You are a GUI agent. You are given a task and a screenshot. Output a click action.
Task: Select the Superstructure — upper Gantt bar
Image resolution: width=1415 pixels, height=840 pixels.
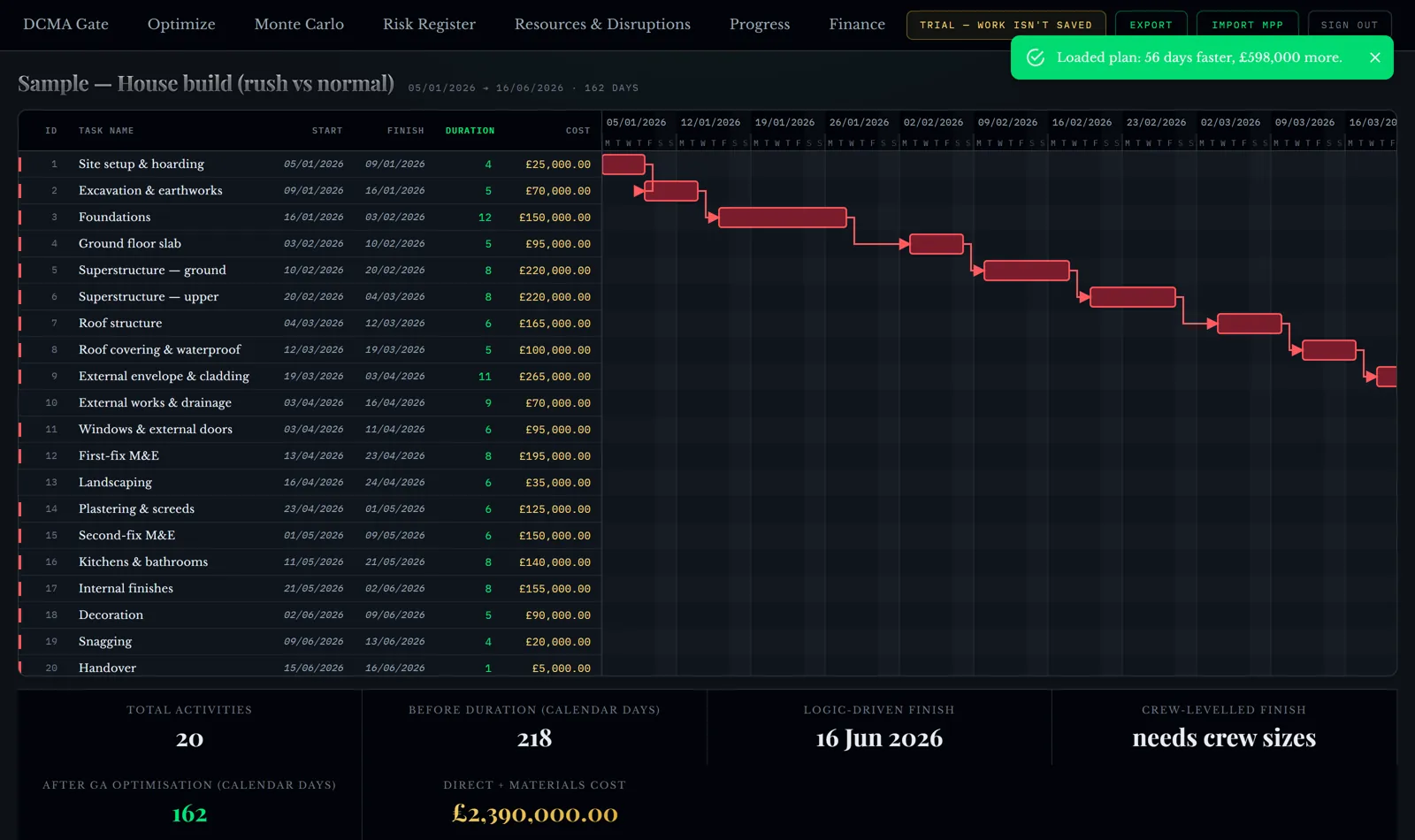coord(1133,297)
